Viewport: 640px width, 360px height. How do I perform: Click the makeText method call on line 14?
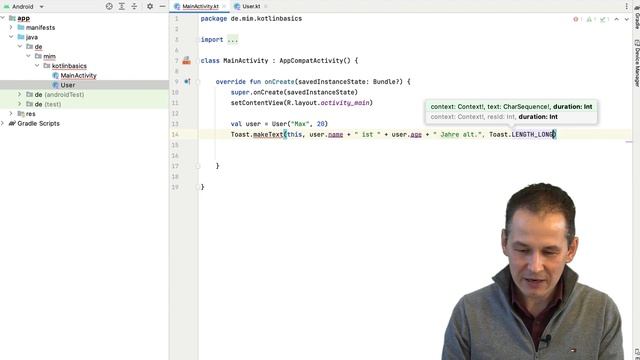point(268,134)
